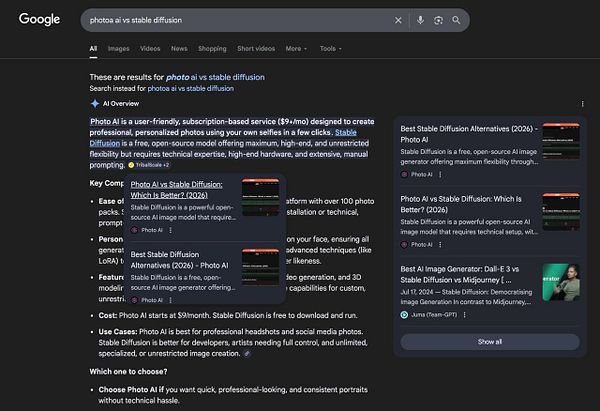The width and height of the screenshot is (600, 411).
Task: Click thumbnail of popup Photo AI vs Stable Diffusion card
Action: (260, 197)
